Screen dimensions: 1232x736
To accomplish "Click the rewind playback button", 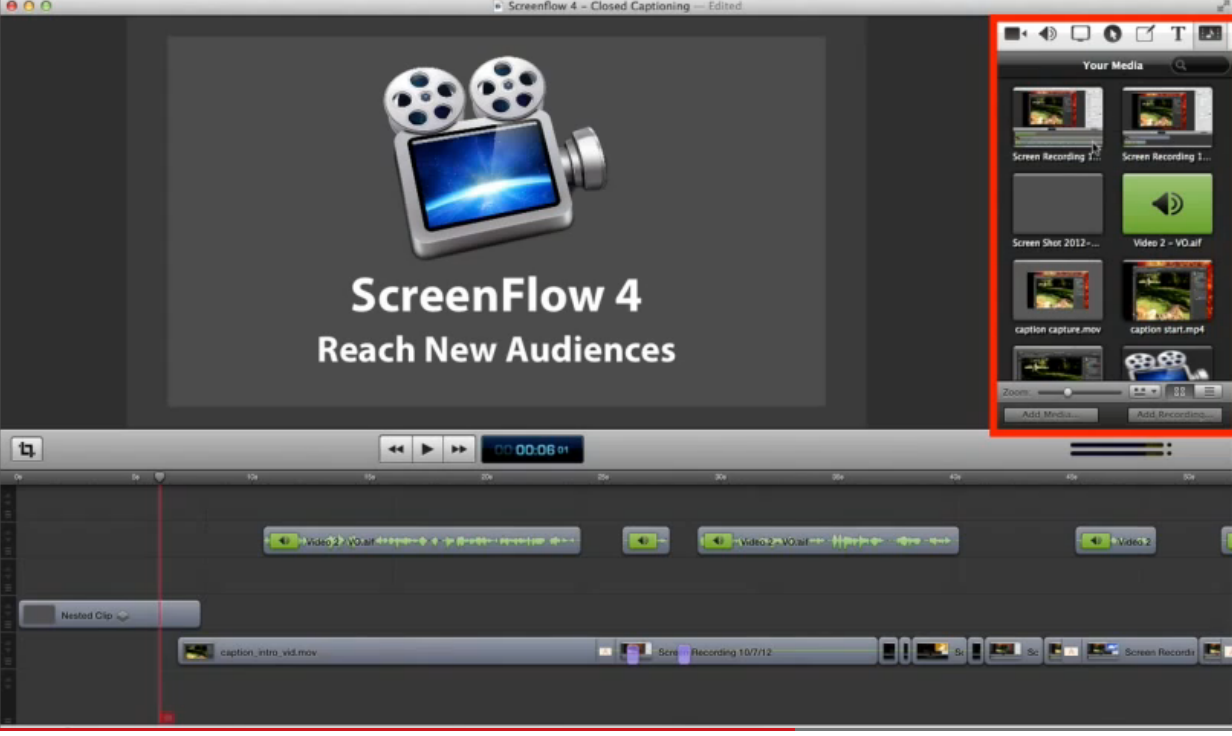I will [x=396, y=449].
